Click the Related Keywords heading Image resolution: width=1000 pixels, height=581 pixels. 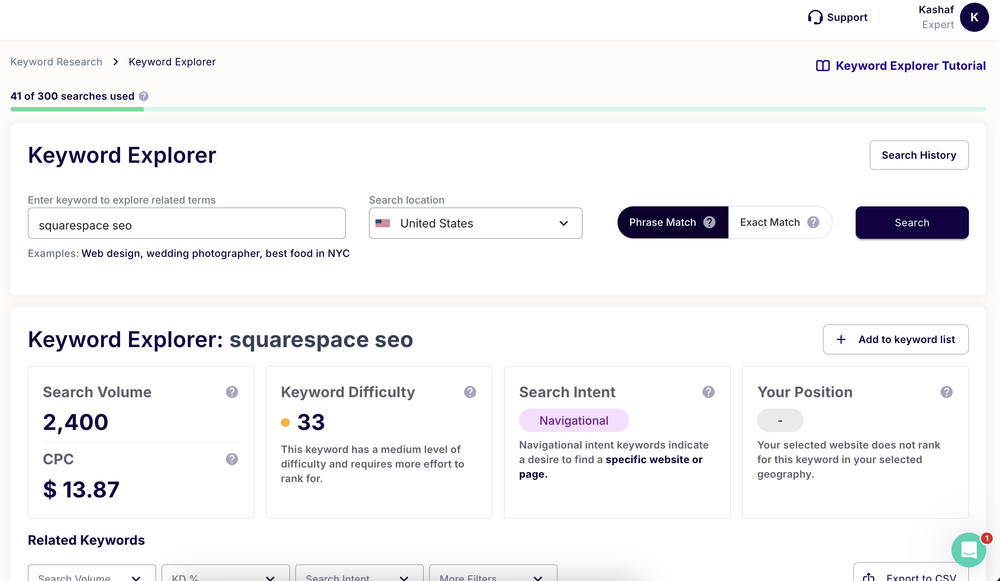86,540
